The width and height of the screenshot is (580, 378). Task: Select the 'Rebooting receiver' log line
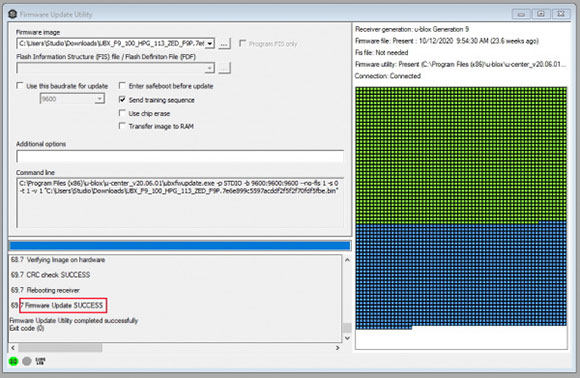click(45, 290)
